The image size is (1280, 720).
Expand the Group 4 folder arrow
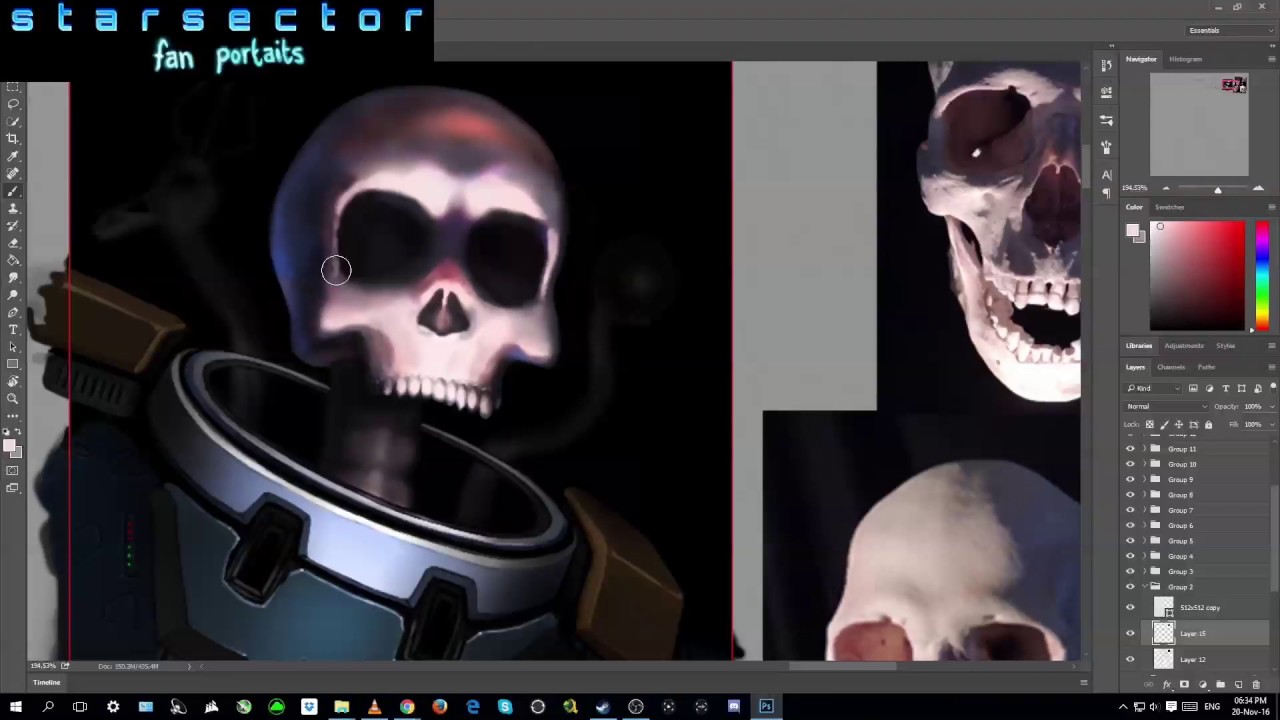1145,556
